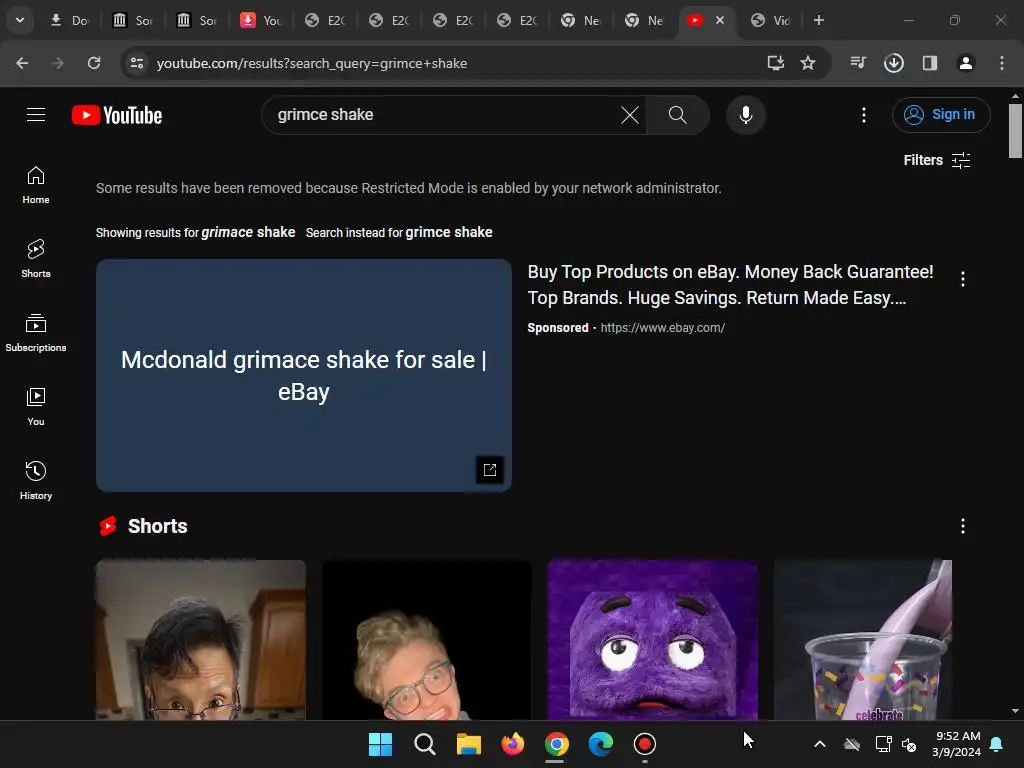Screen dimensions: 1024x768
Task: Go to Home in the sidebar
Action: 36,185
